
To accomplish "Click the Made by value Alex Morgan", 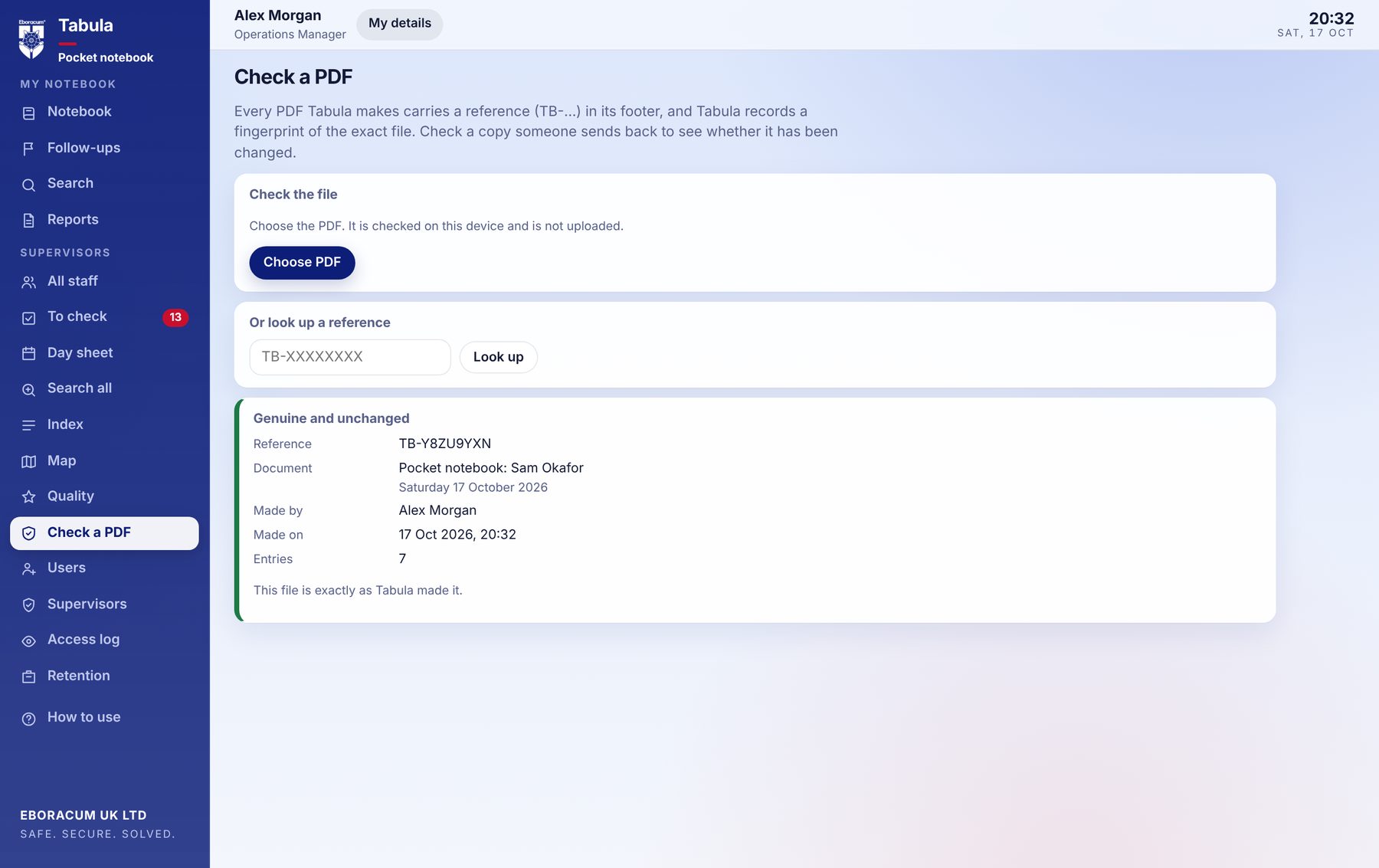I will (437, 510).
